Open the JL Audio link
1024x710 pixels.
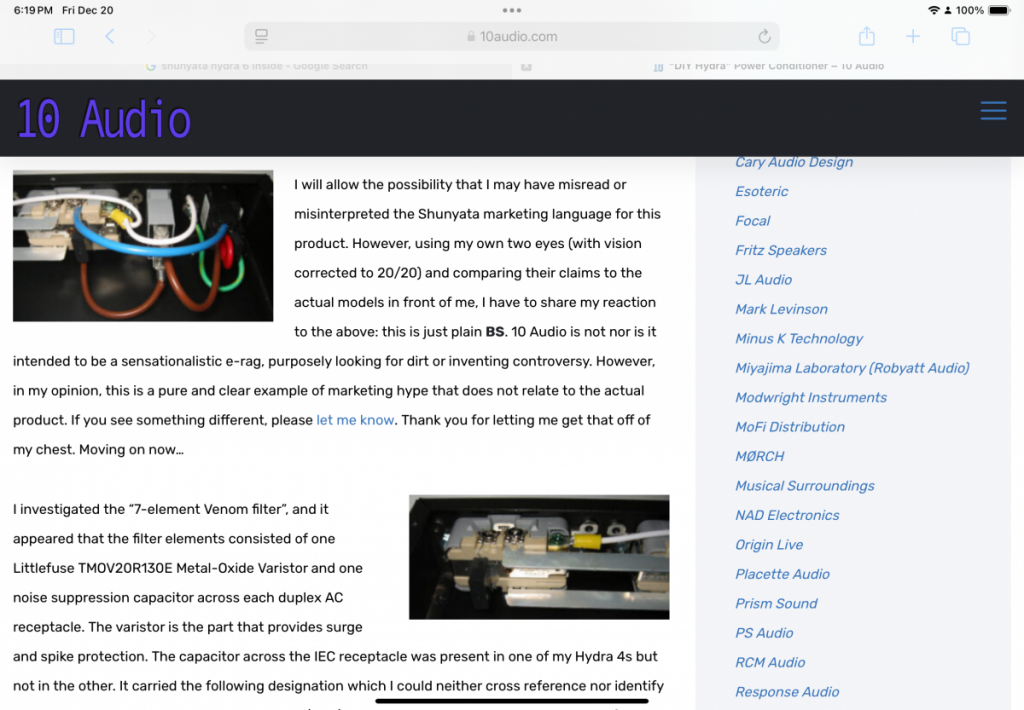[x=763, y=280]
